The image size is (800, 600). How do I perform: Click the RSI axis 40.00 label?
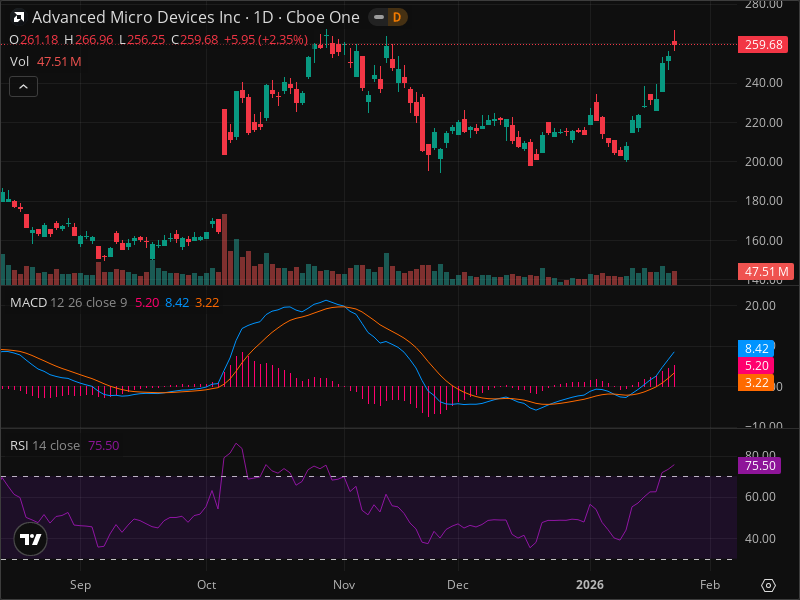tap(760, 539)
